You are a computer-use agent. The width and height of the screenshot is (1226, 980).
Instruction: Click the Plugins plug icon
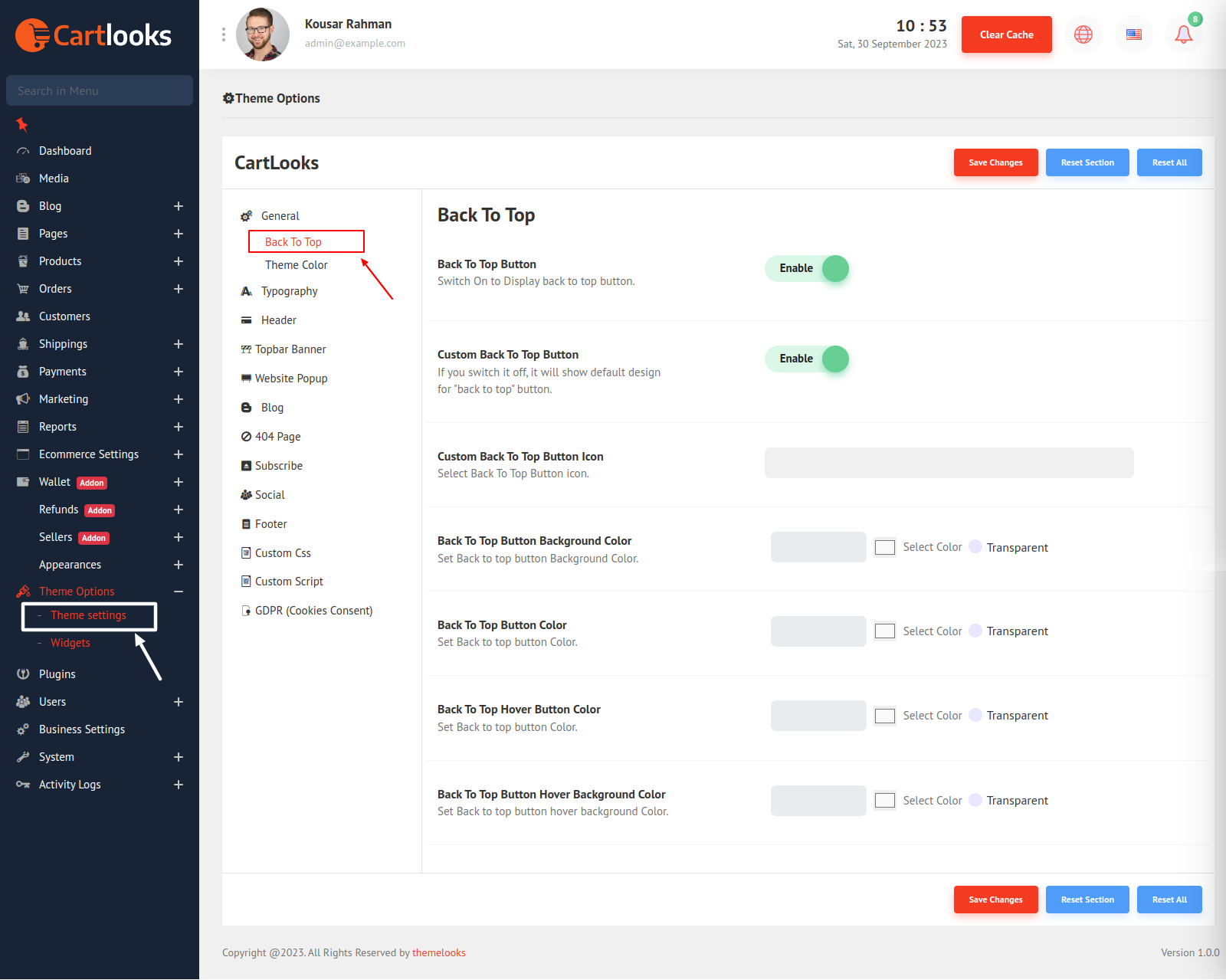pyautogui.click(x=23, y=674)
